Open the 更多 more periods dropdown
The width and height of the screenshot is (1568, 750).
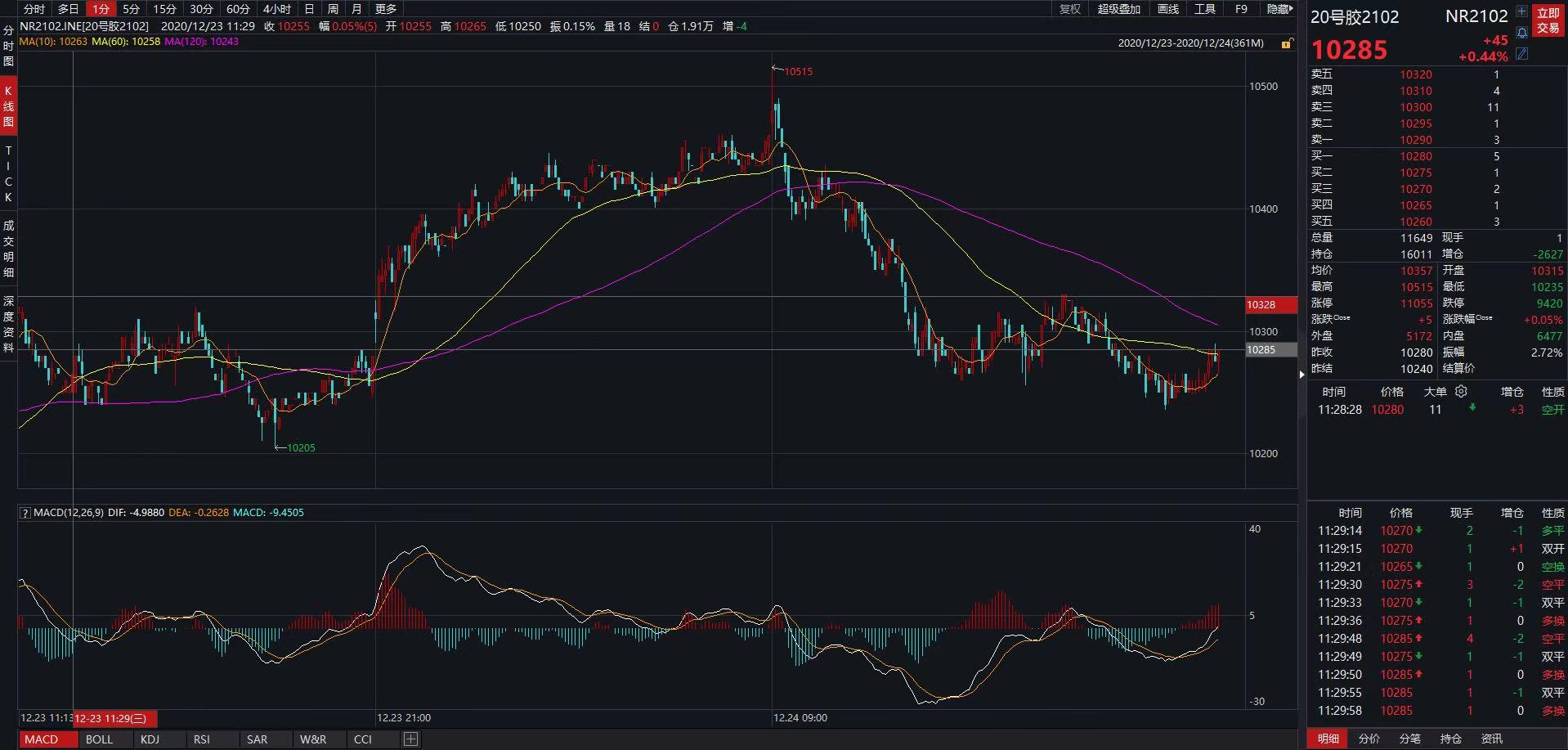point(386,9)
